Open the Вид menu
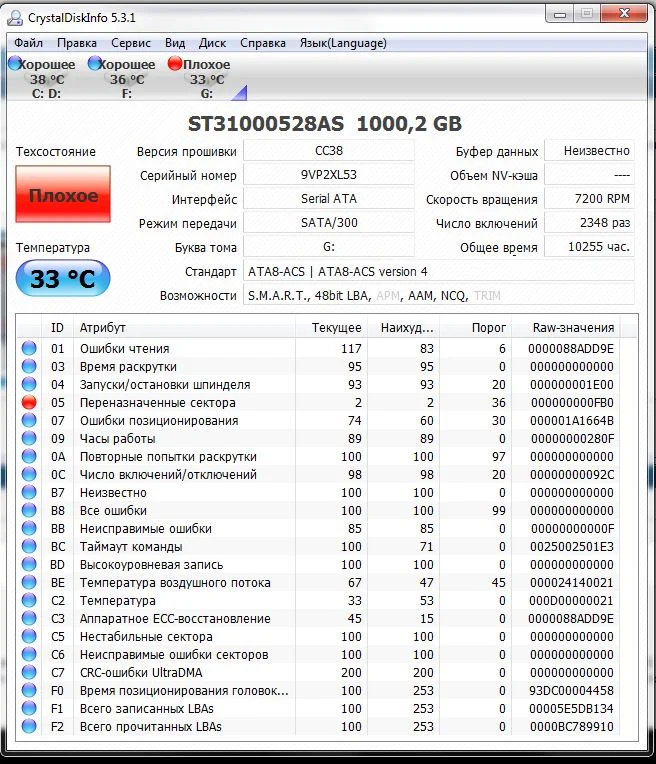 pos(175,43)
